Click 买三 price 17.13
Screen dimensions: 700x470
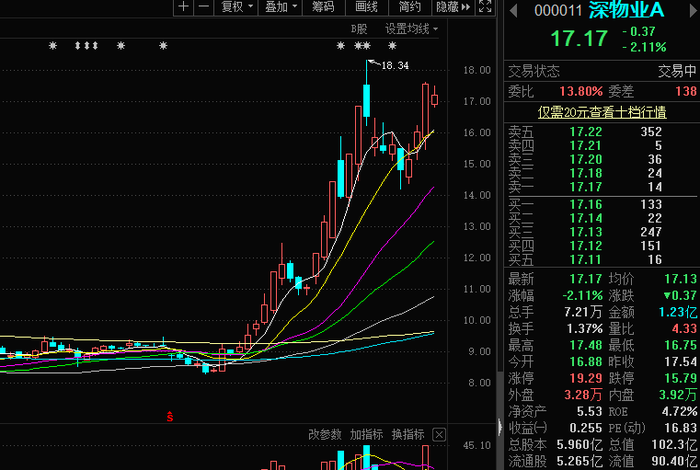(x=586, y=232)
